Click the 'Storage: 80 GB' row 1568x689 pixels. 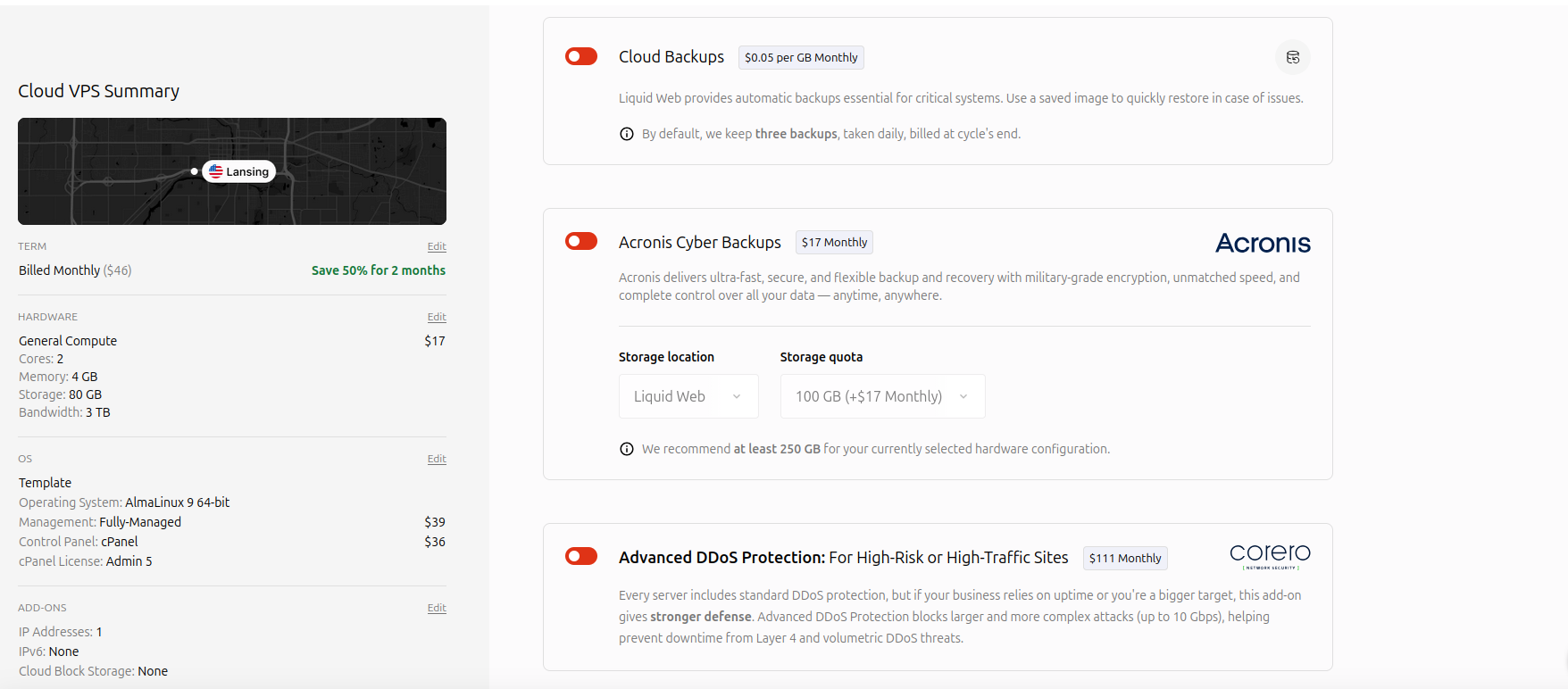[60, 394]
